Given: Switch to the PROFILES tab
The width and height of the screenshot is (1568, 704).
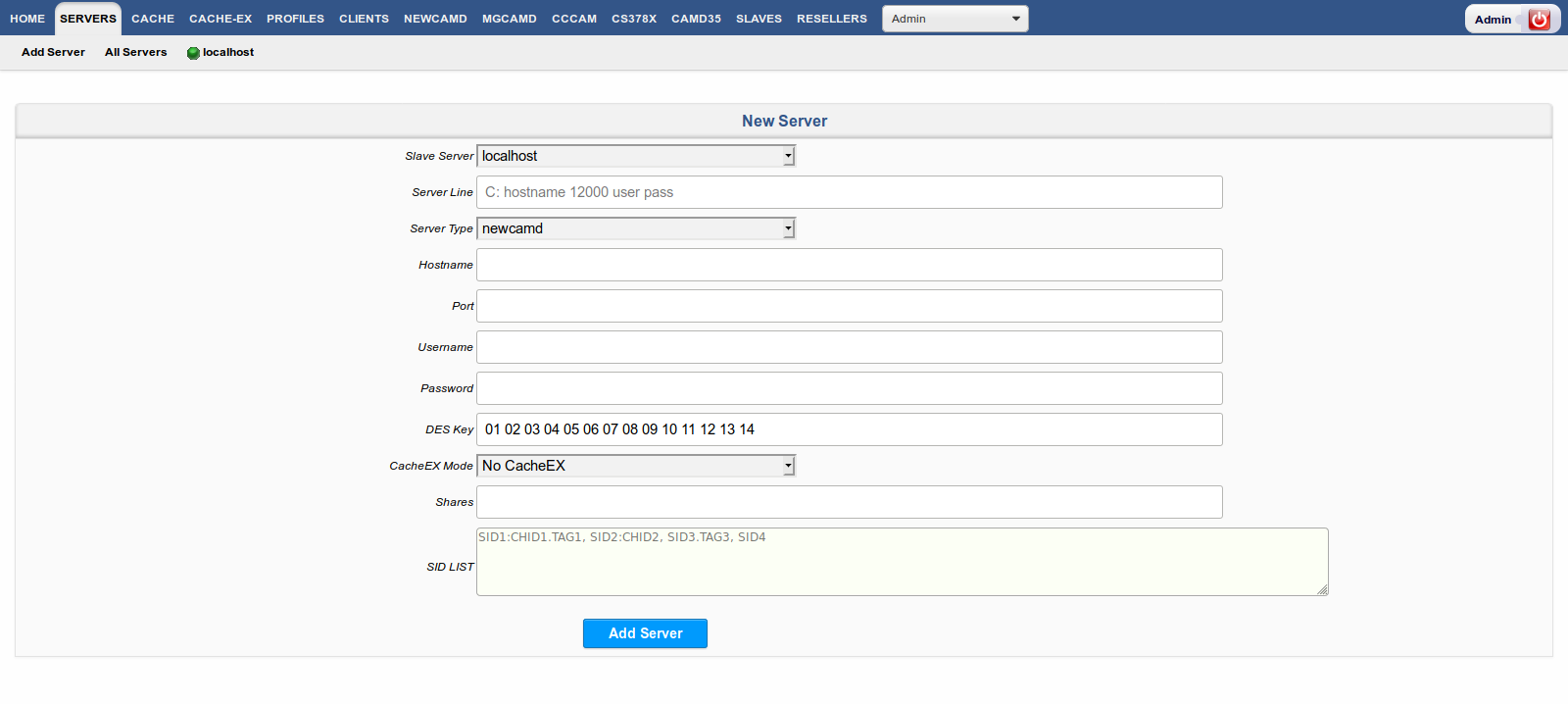Looking at the screenshot, I should pos(295,19).
